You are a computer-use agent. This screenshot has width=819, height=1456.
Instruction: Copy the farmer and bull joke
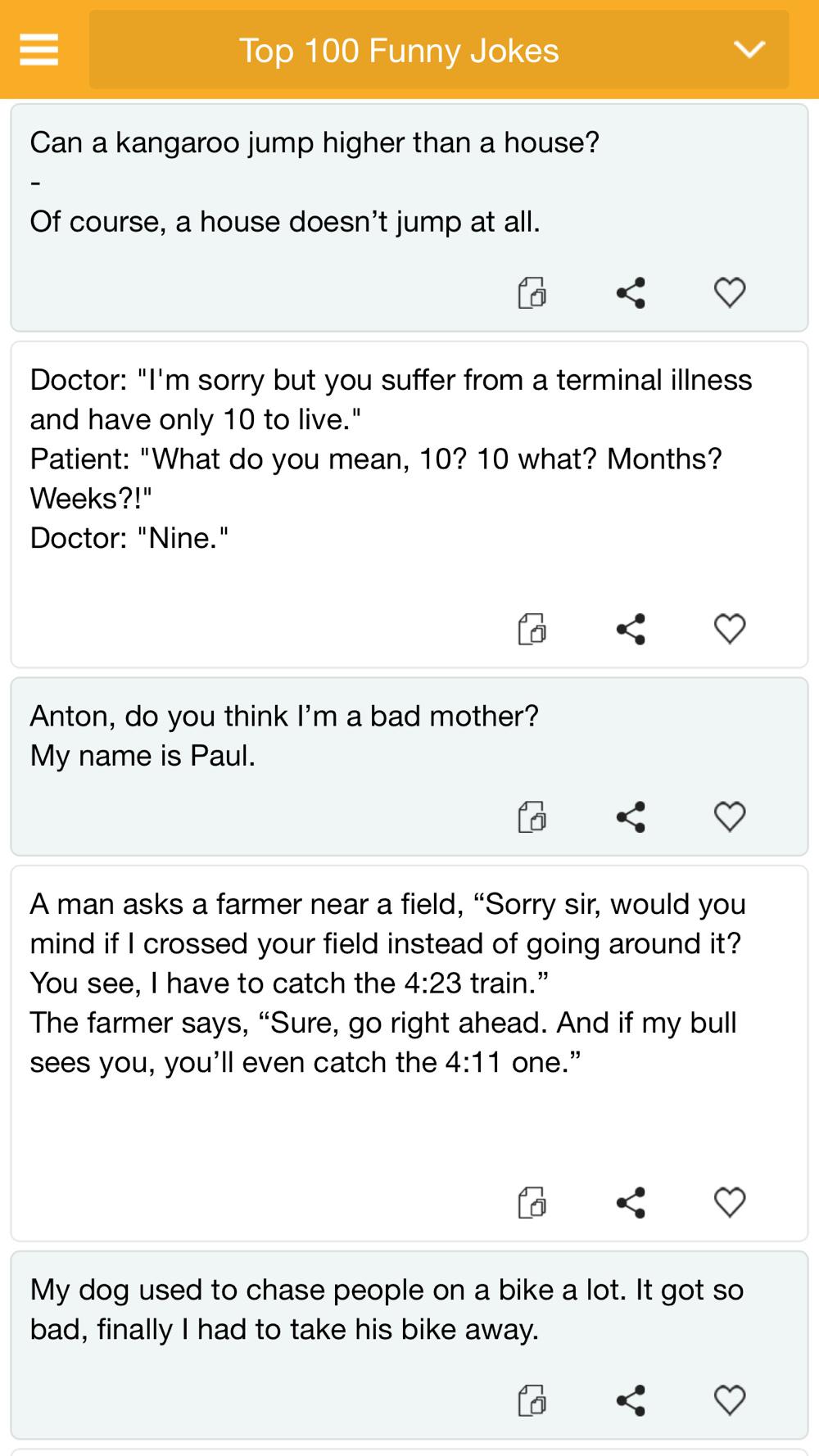[532, 1202]
